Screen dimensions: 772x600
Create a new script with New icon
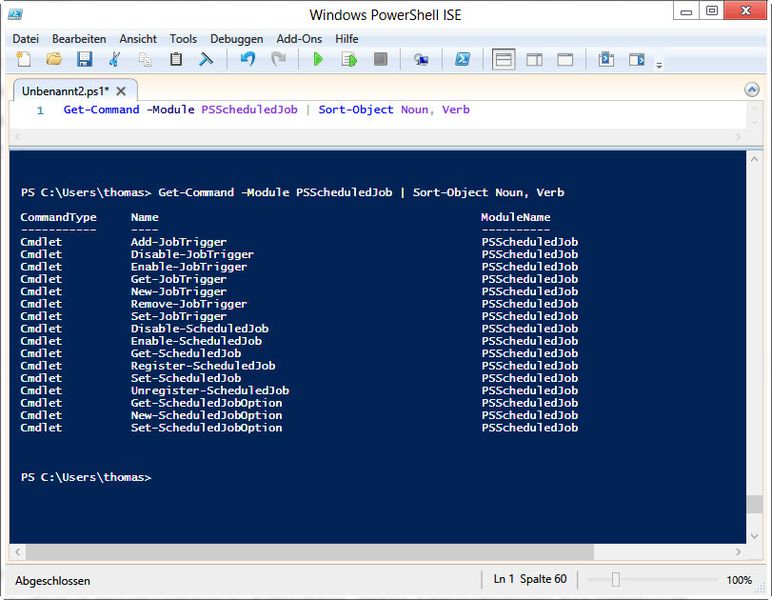(x=23, y=60)
